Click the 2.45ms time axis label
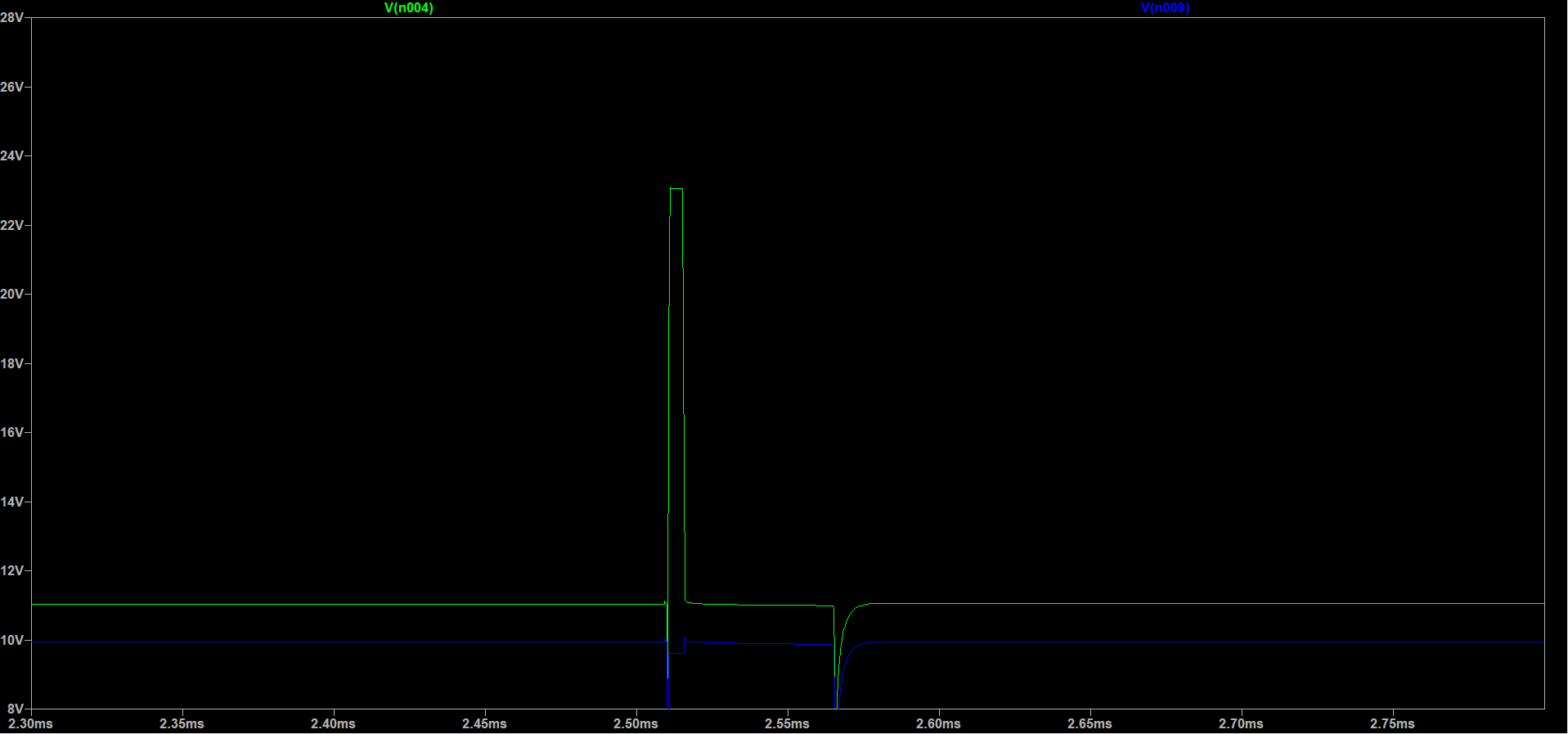 484,724
